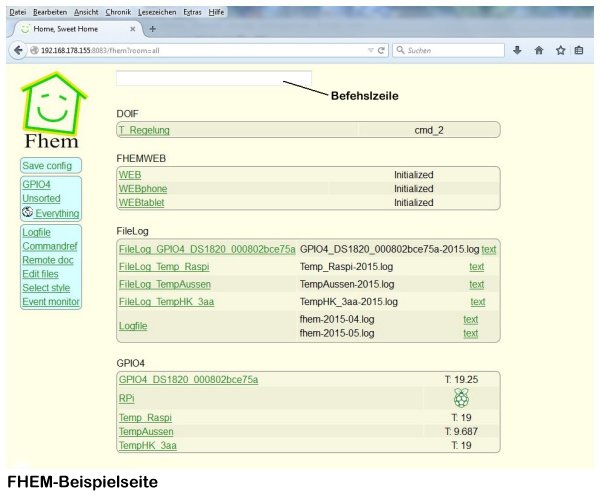Viewport: 600px width, 499px height.
Task: Click the Firefox back arrow button
Action: point(19,49)
